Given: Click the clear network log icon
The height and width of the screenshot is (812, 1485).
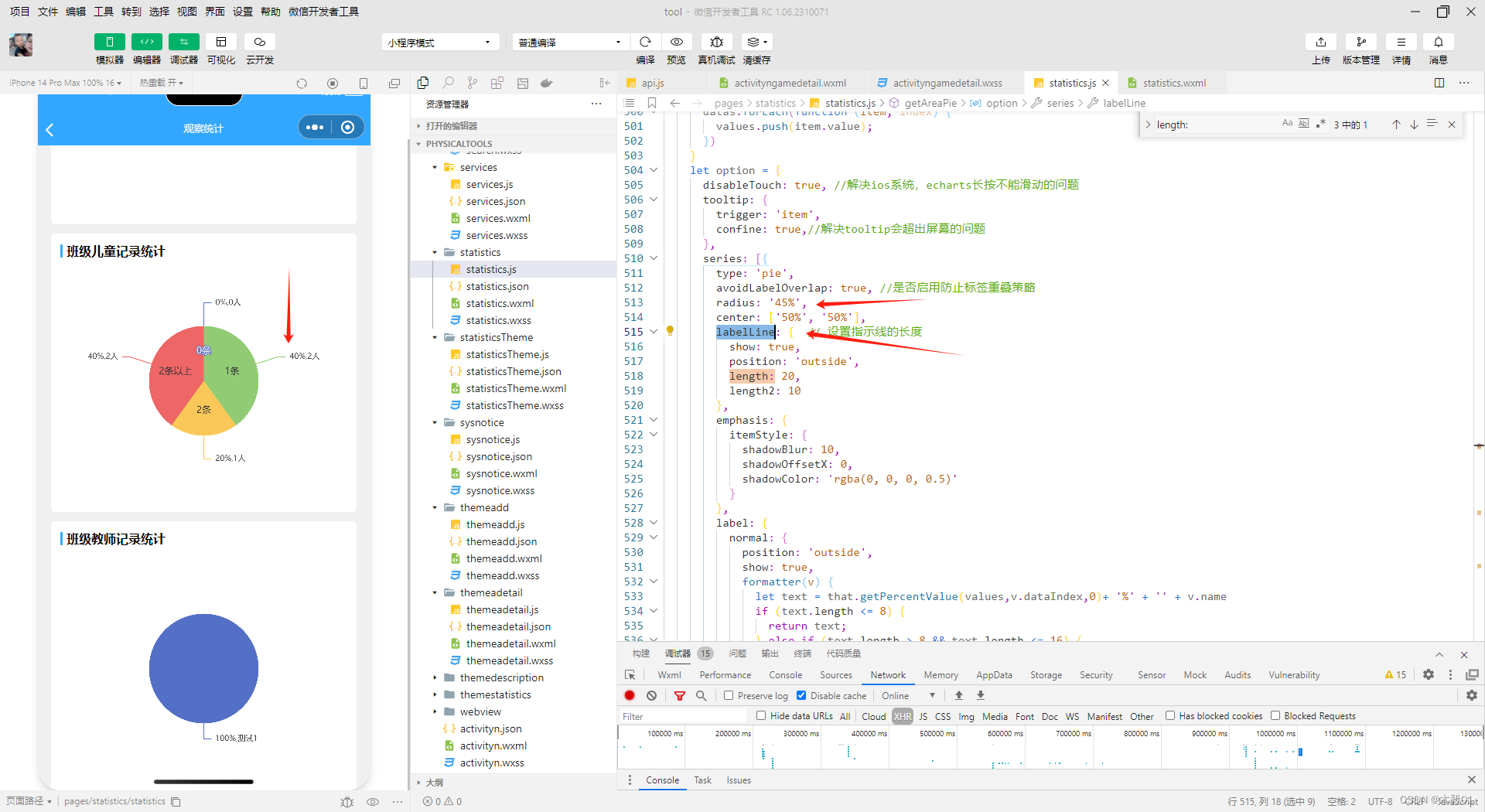Looking at the screenshot, I should click(652, 695).
